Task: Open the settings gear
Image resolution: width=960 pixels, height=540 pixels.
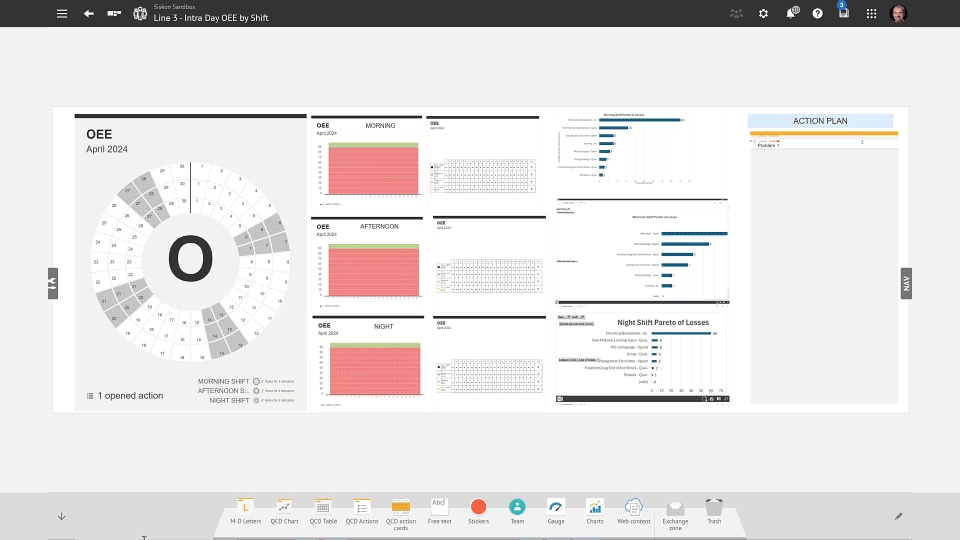Action: 763,13
